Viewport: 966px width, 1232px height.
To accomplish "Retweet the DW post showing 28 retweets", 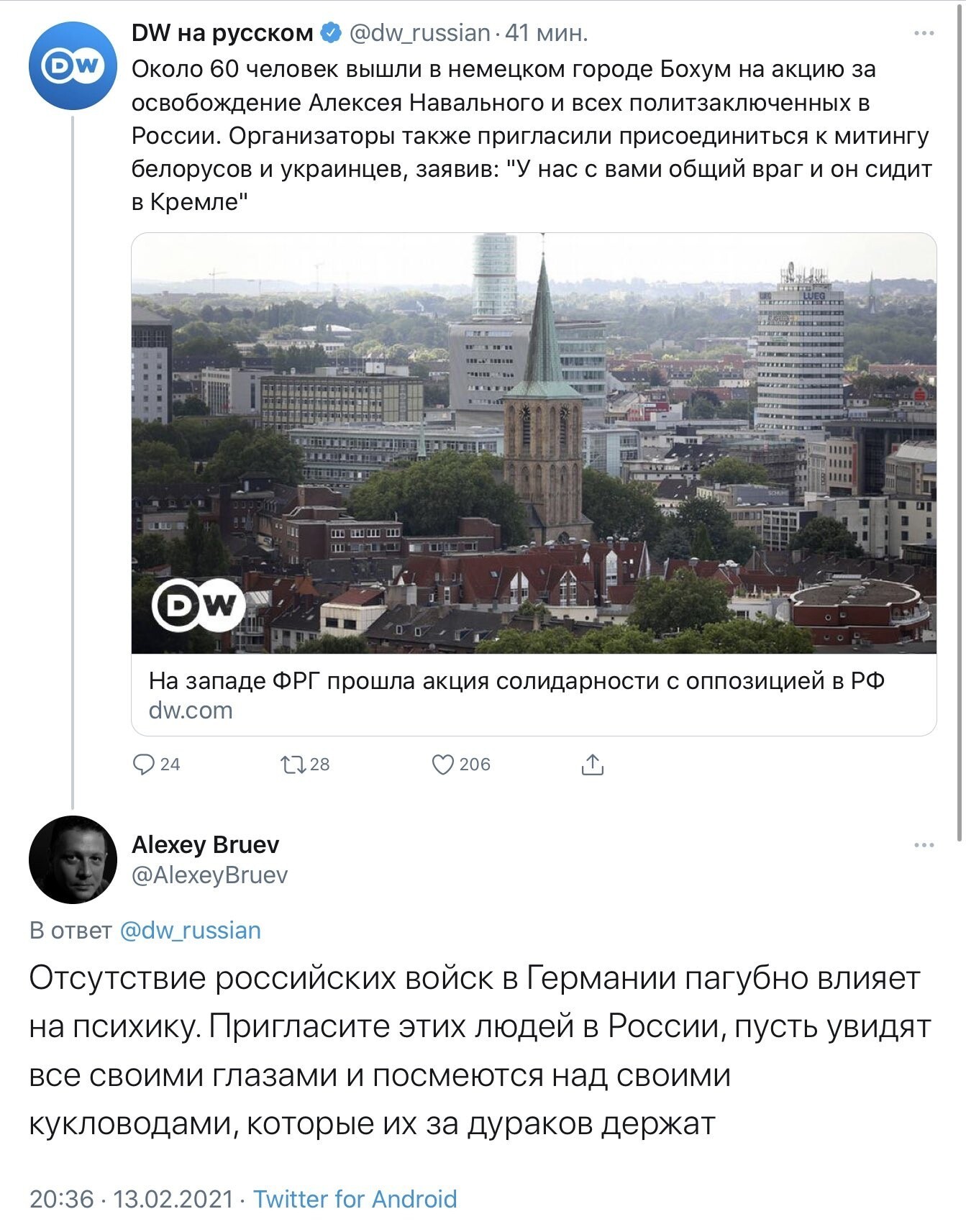I will [x=293, y=764].
